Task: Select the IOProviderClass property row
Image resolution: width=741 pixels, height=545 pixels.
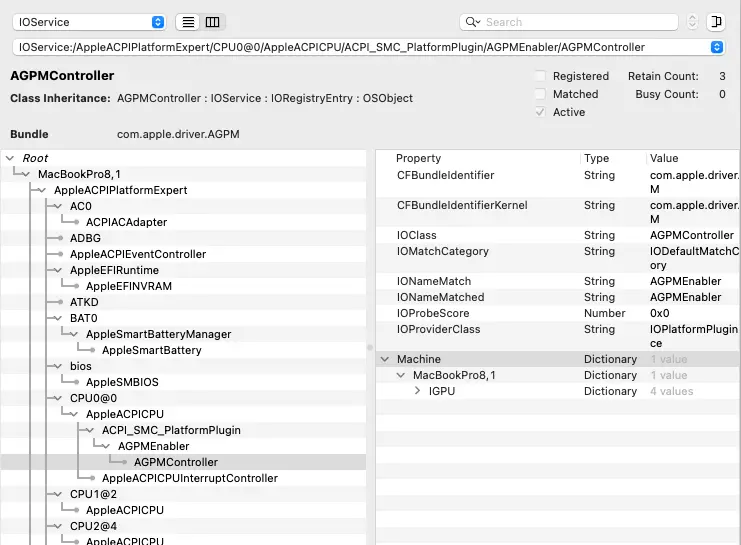Action: (558, 336)
